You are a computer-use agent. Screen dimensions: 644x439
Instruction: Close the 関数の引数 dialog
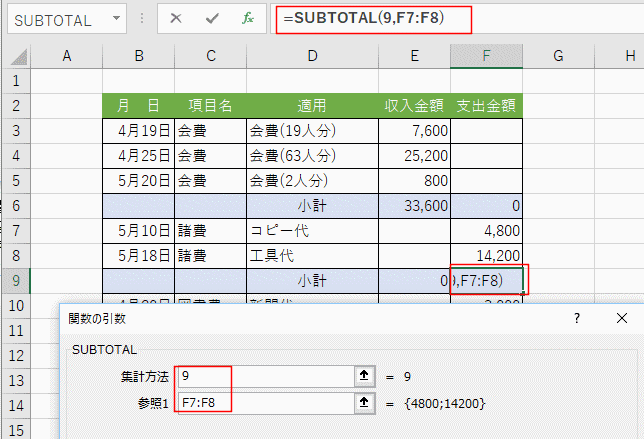point(622,318)
